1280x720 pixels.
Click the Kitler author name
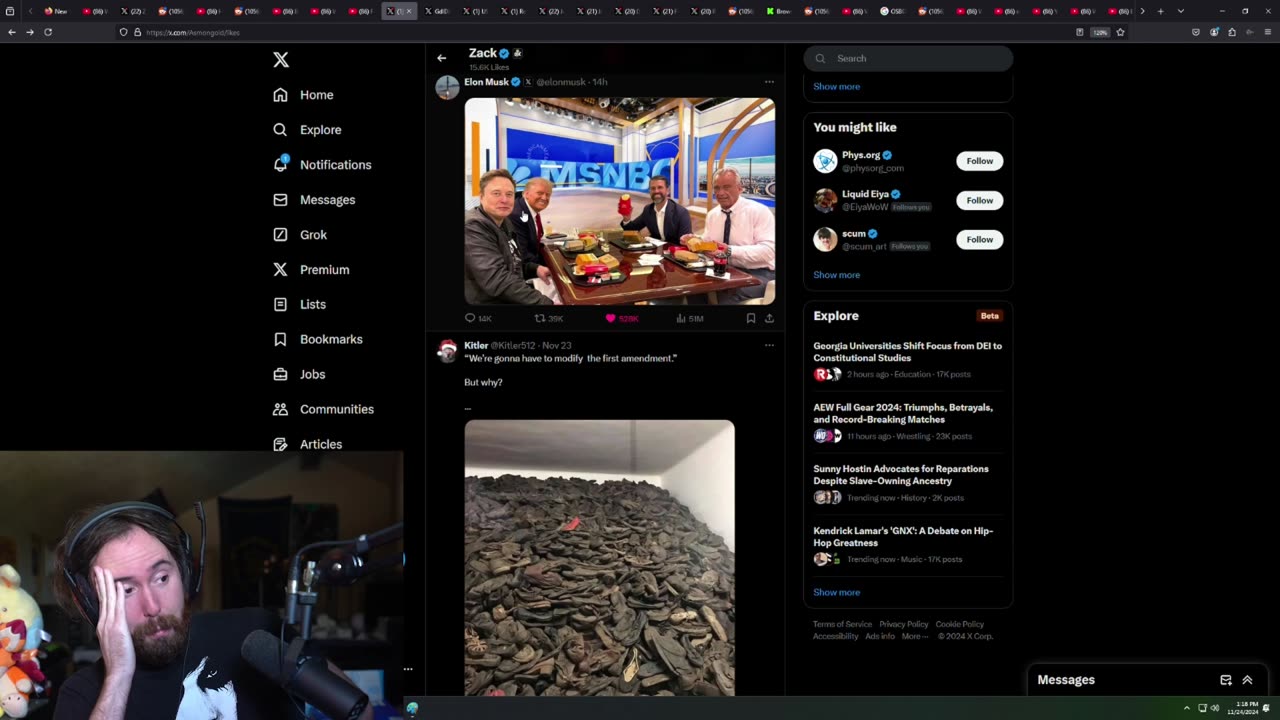(475, 345)
